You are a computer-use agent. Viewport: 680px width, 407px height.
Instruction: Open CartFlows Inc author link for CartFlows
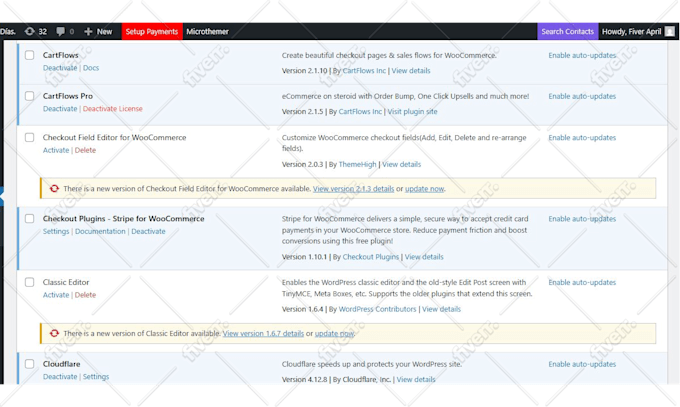tap(364, 71)
